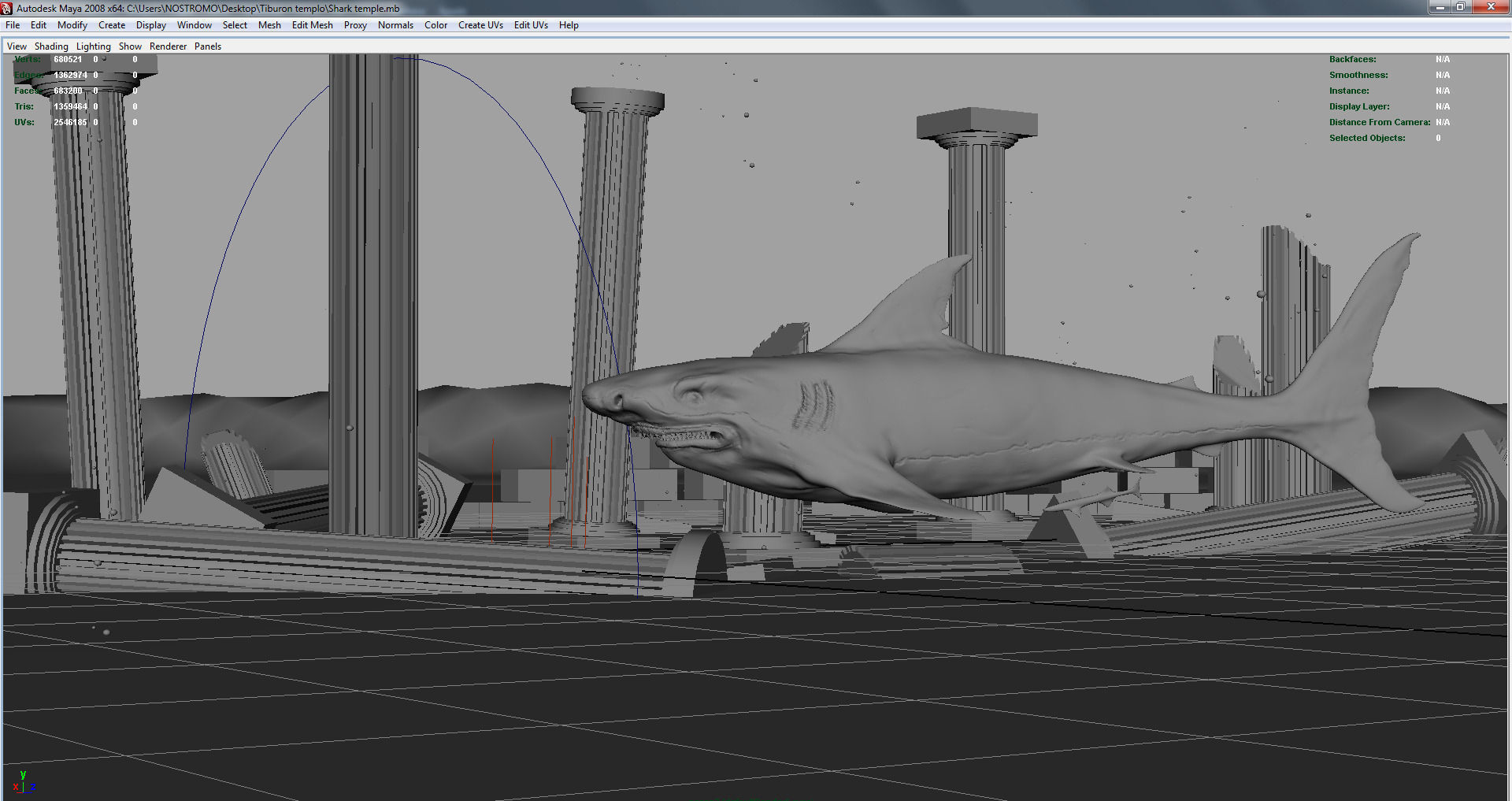Open the viewport Renderer menu
Screen dimensions: 1512x801
pos(169,46)
